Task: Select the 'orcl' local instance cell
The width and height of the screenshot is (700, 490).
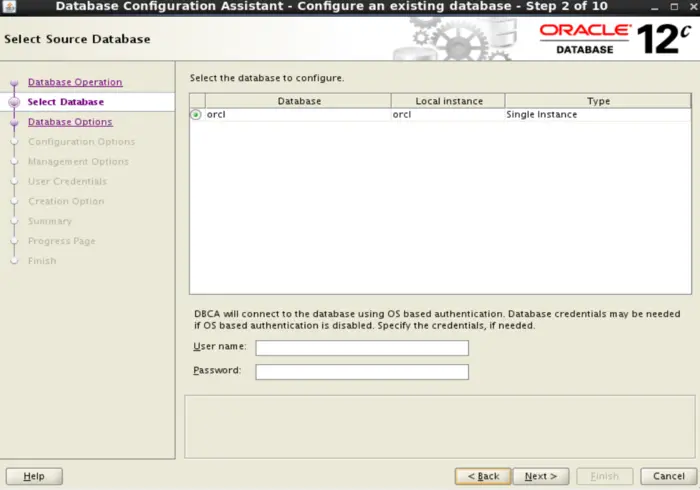Action: click(x=448, y=115)
